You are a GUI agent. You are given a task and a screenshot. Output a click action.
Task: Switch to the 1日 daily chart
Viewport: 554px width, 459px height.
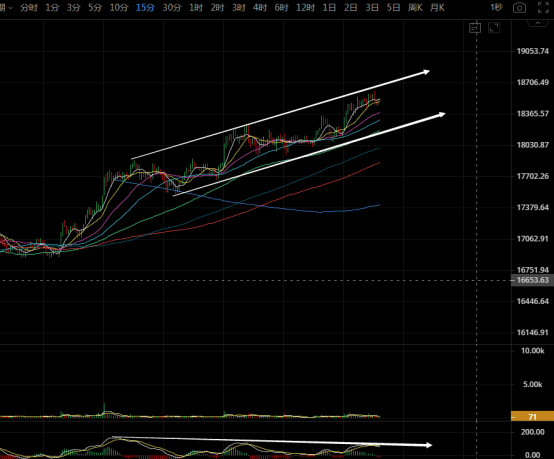coord(329,7)
